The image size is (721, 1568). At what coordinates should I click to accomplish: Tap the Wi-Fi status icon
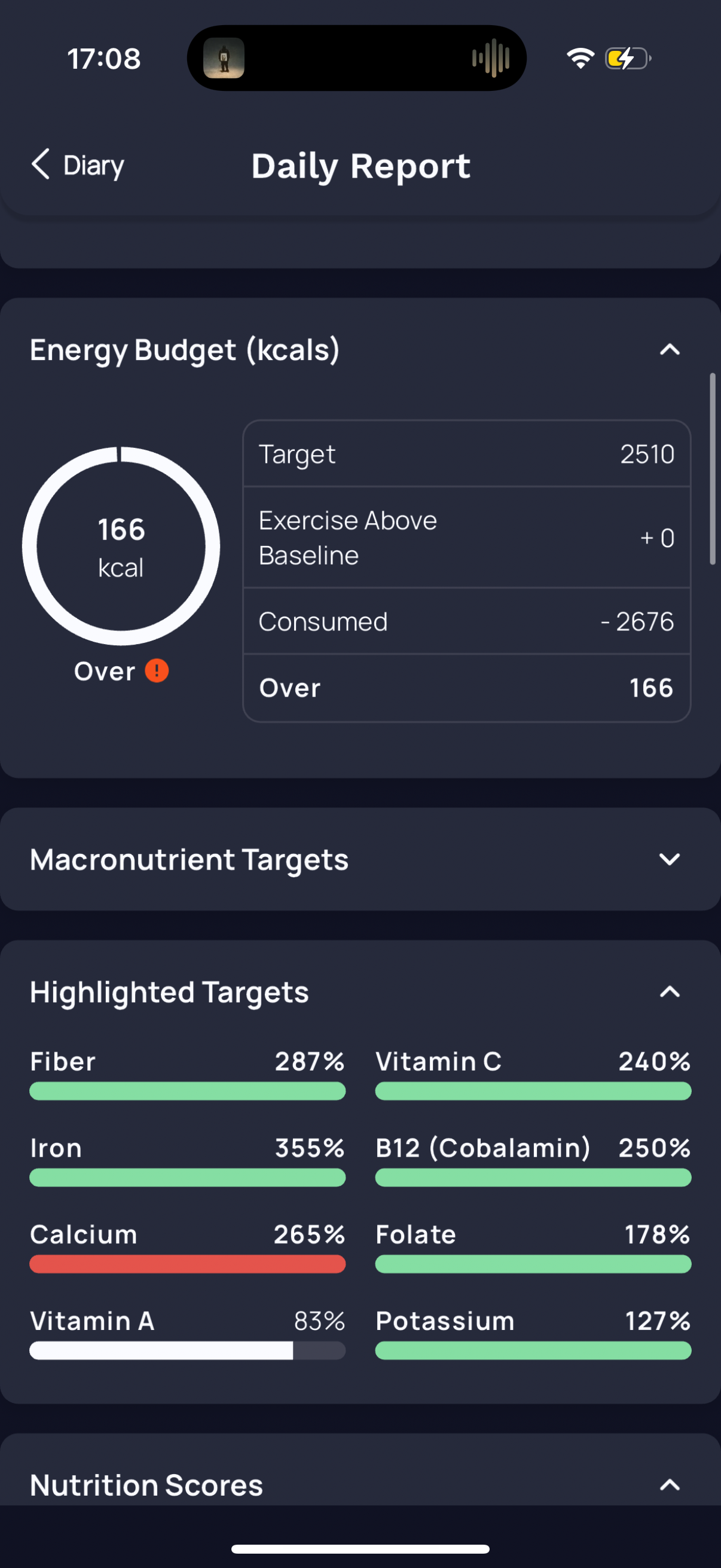(x=580, y=59)
